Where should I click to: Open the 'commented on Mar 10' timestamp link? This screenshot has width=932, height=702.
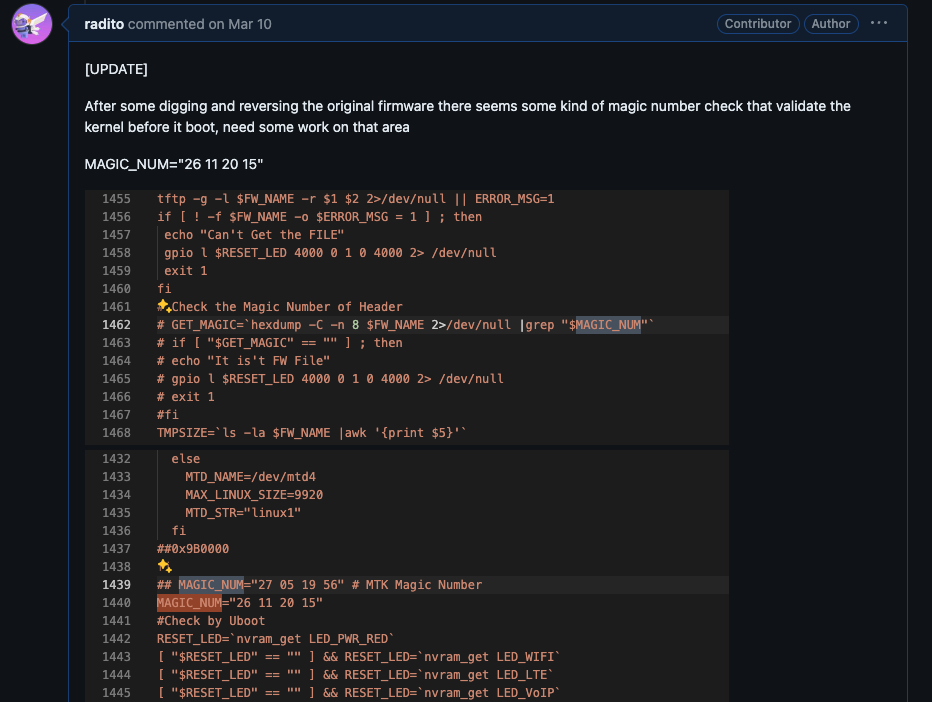point(200,24)
